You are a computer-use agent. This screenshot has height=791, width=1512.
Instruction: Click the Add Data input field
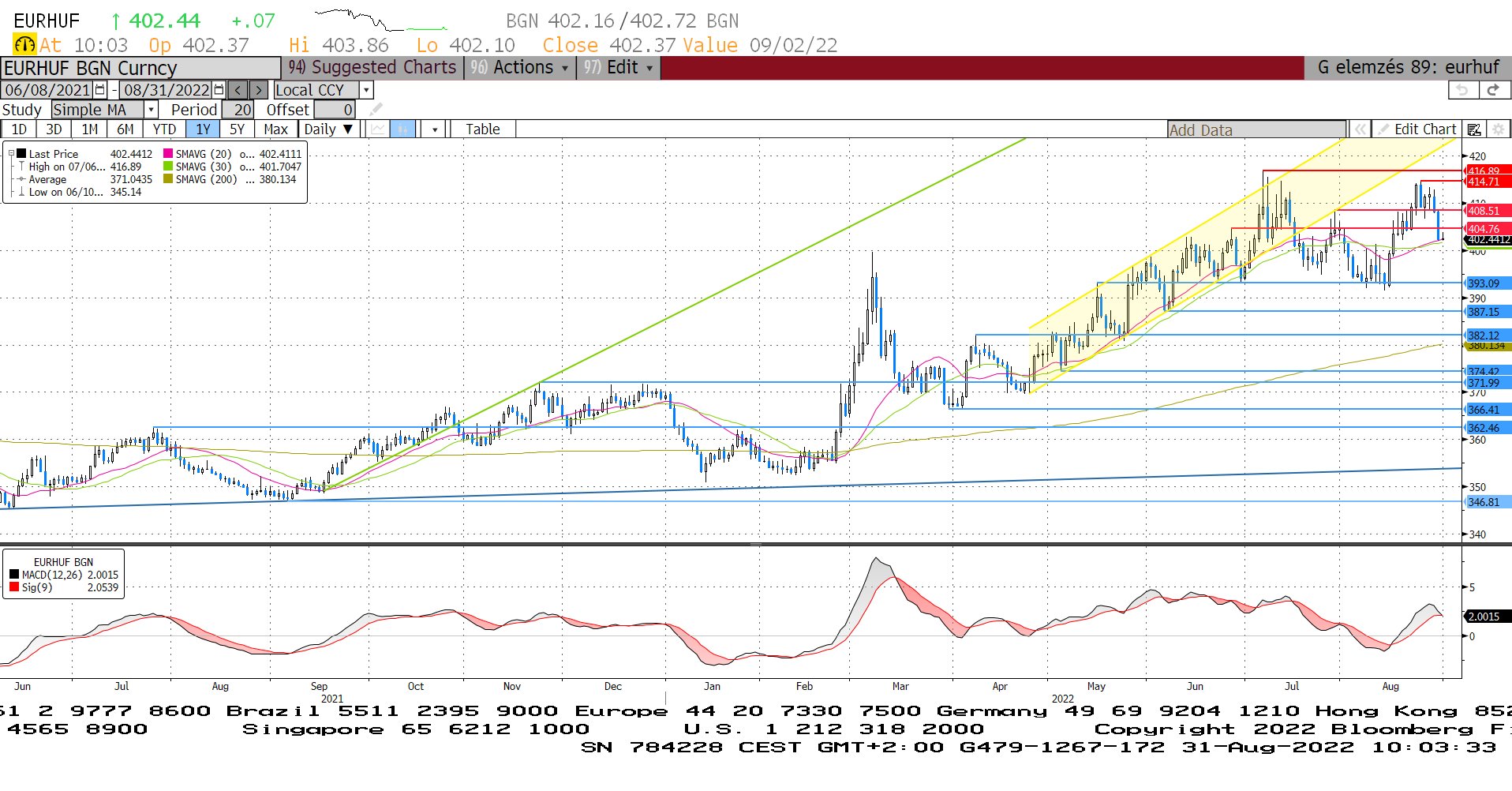(x=1257, y=129)
